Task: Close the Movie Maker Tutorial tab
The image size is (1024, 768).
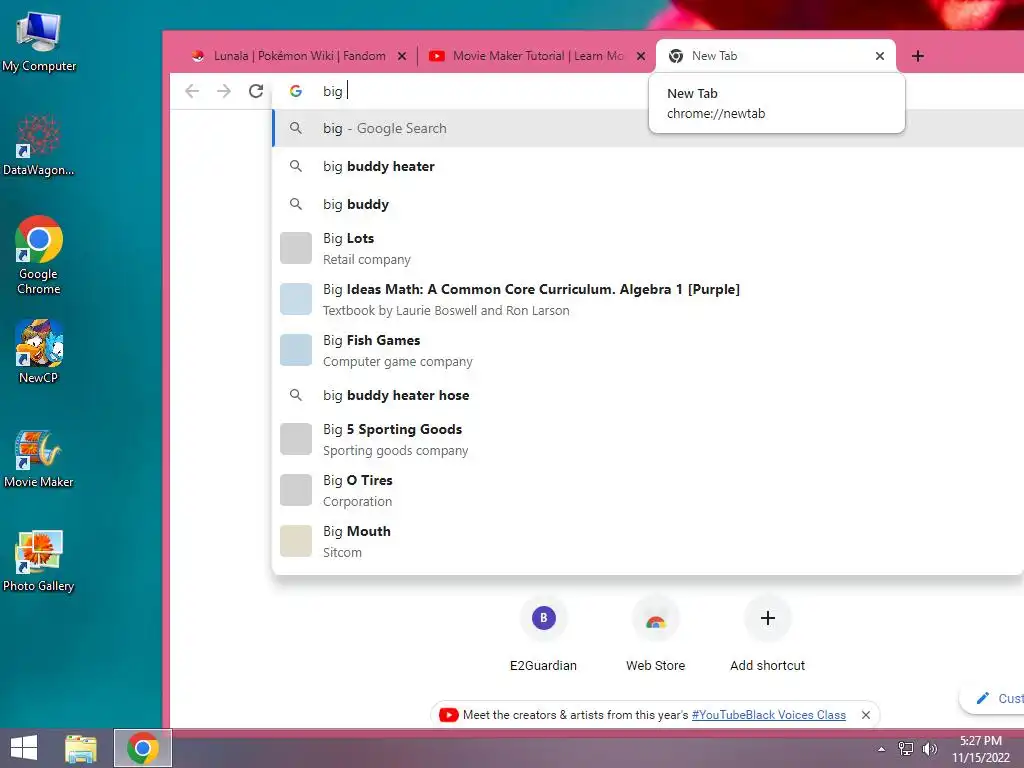Action: tap(641, 56)
